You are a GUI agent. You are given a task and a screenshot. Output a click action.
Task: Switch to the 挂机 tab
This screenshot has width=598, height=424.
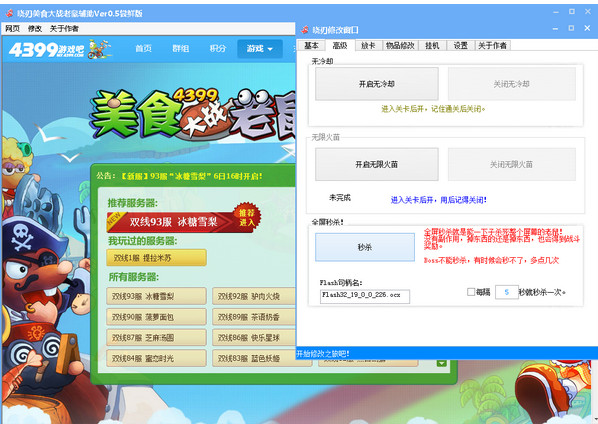(x=432, y=45)
